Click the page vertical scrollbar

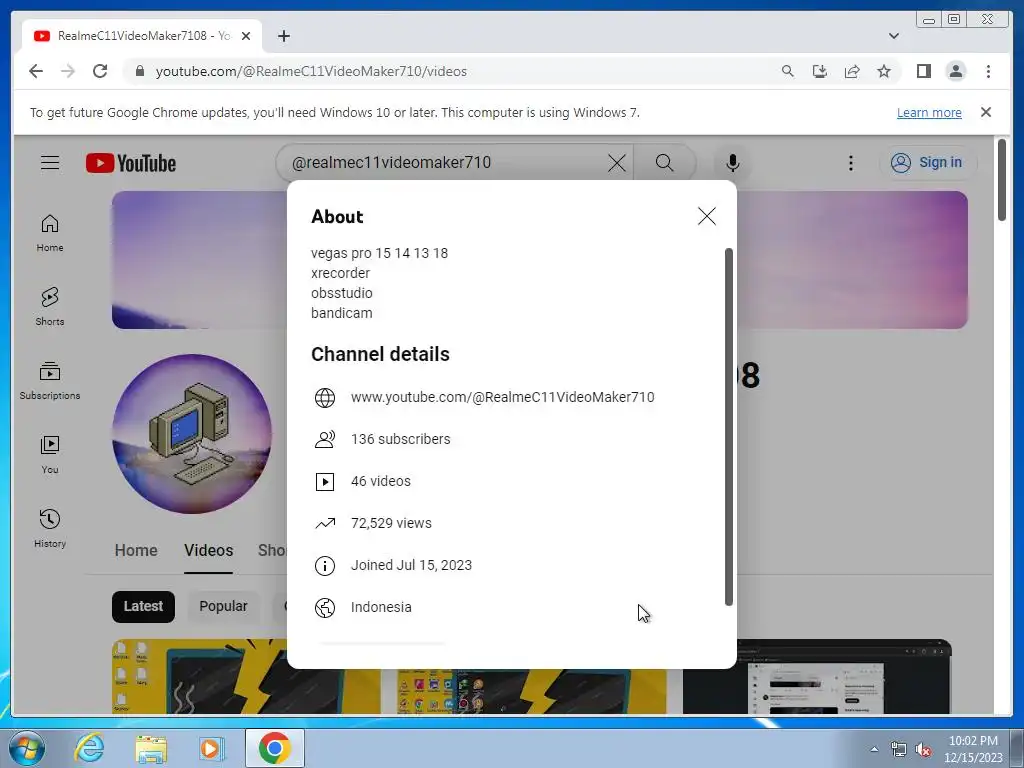[1002, 180]
